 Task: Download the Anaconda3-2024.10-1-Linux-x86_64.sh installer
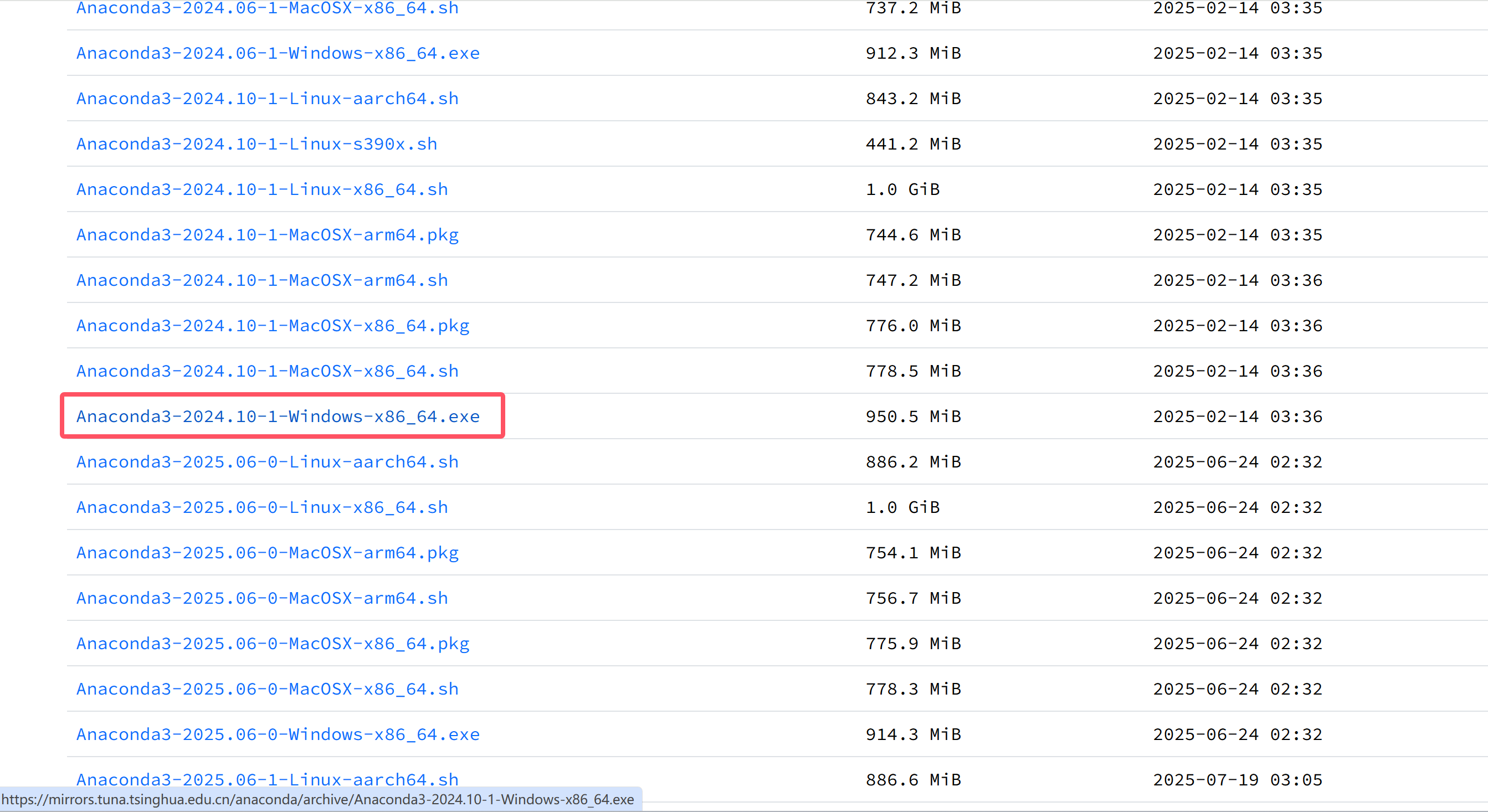pyautogui.click(x=261, y=189)
